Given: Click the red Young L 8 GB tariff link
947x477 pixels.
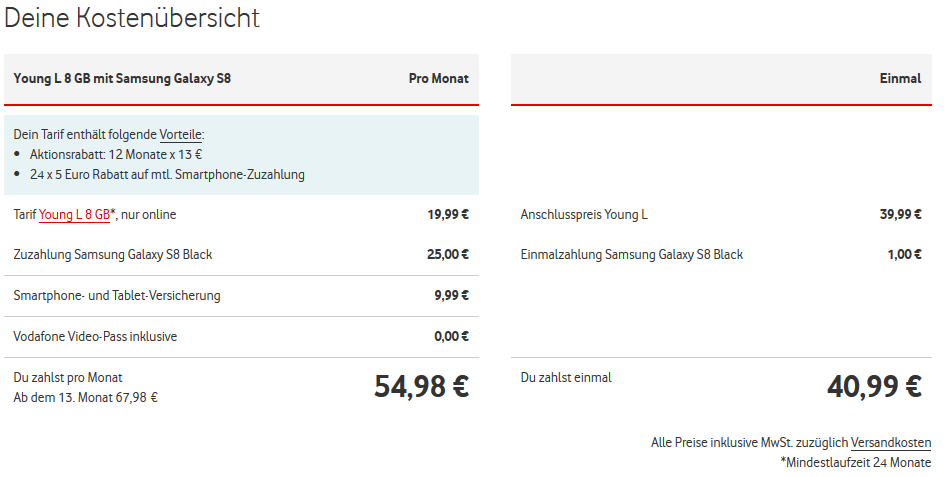Looking at the screenshot, I should point(75,214).
